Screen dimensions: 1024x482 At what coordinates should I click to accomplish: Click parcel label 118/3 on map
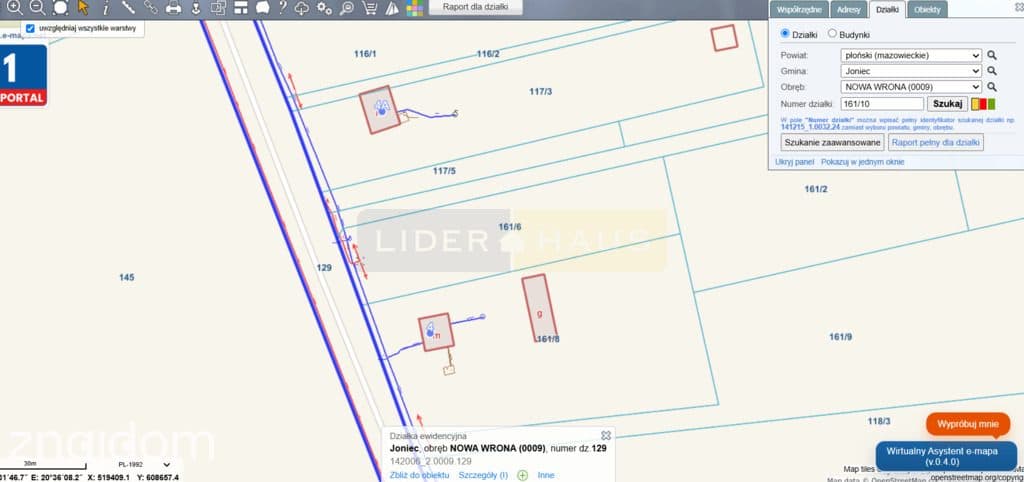point(879,421)
